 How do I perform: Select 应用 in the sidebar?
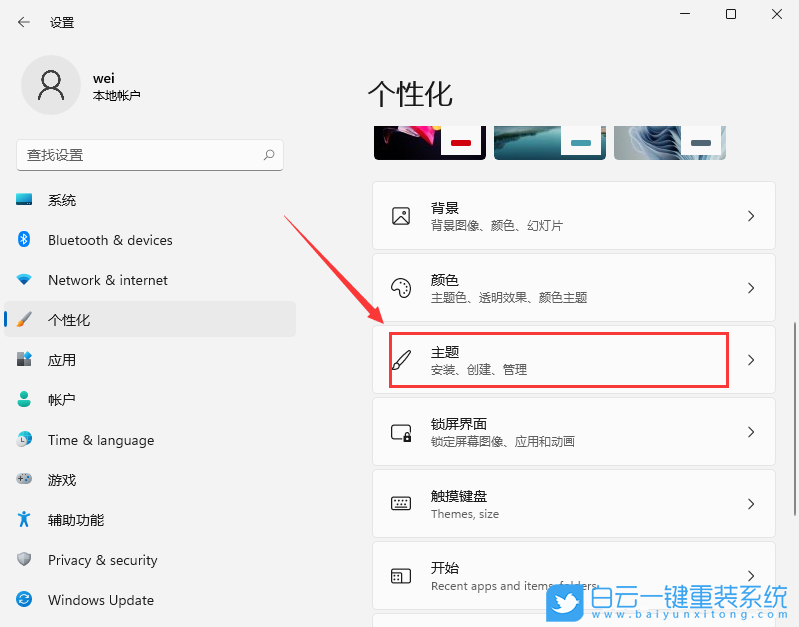pyautogui.click(x=150, y=360)
